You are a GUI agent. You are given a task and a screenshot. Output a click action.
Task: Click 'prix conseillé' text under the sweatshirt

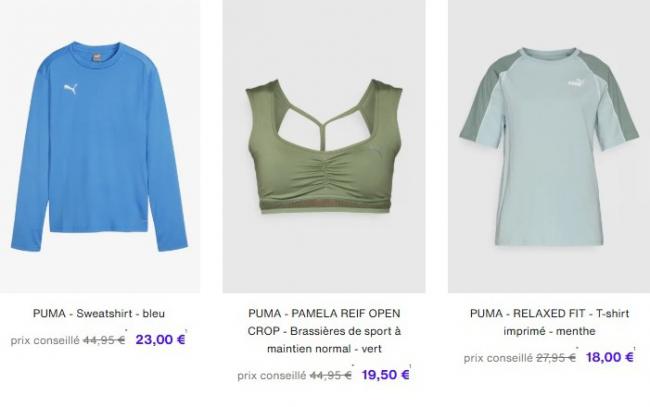coord(45,340)
